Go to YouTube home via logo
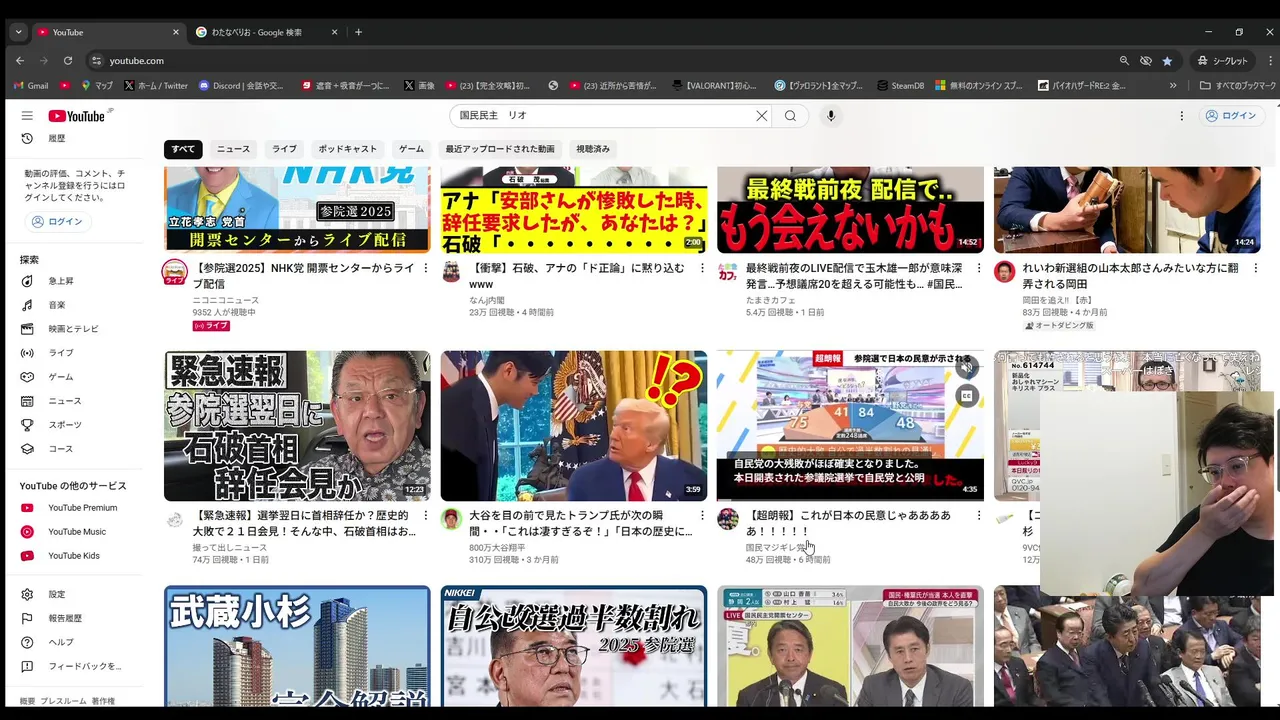1280x720 pixels. pyautogui.click(x=76, y=116)
